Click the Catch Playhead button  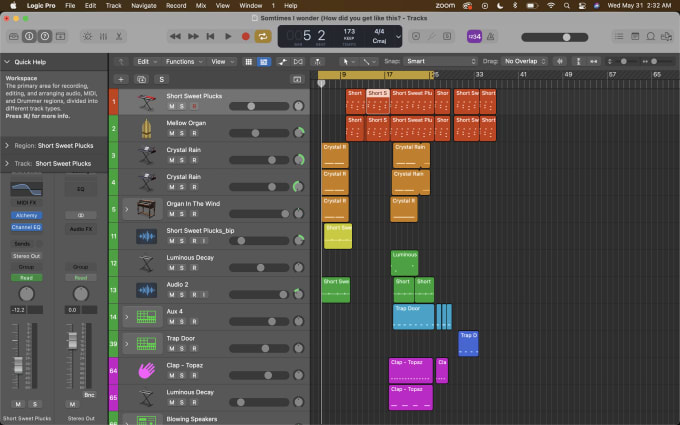click(317, 62)
